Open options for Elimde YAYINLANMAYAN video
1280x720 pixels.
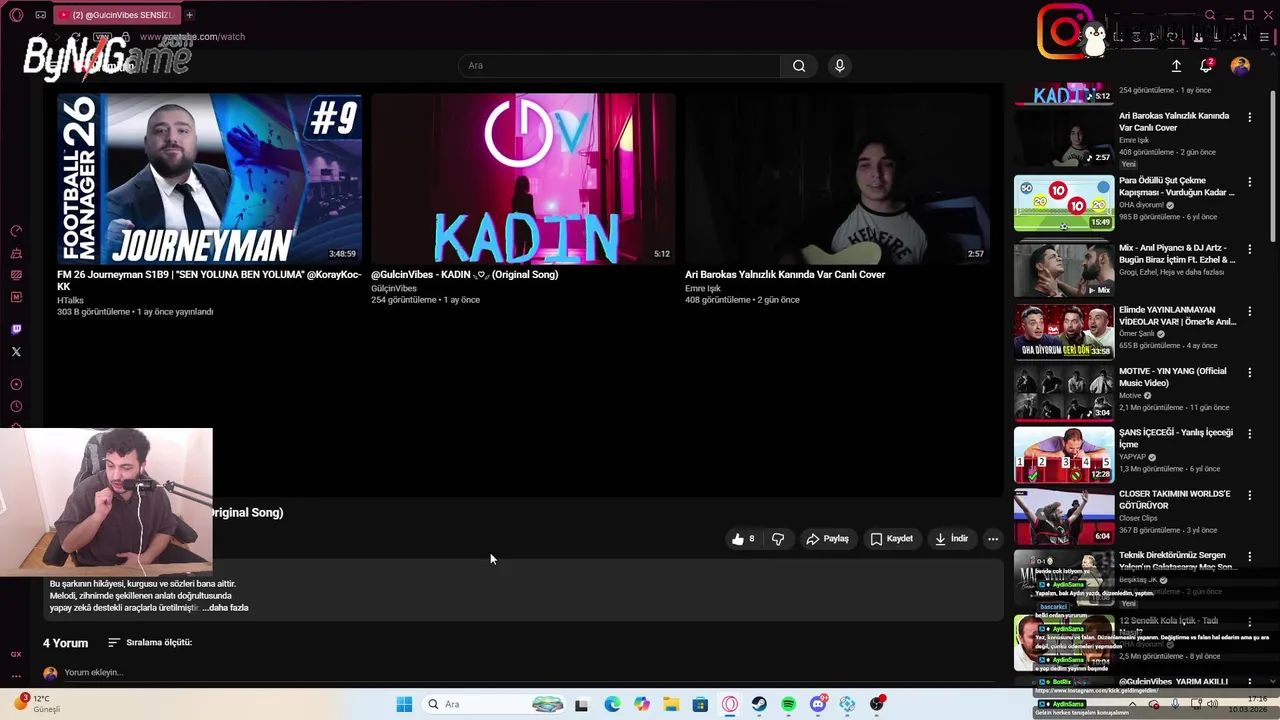pos(1249,311)
